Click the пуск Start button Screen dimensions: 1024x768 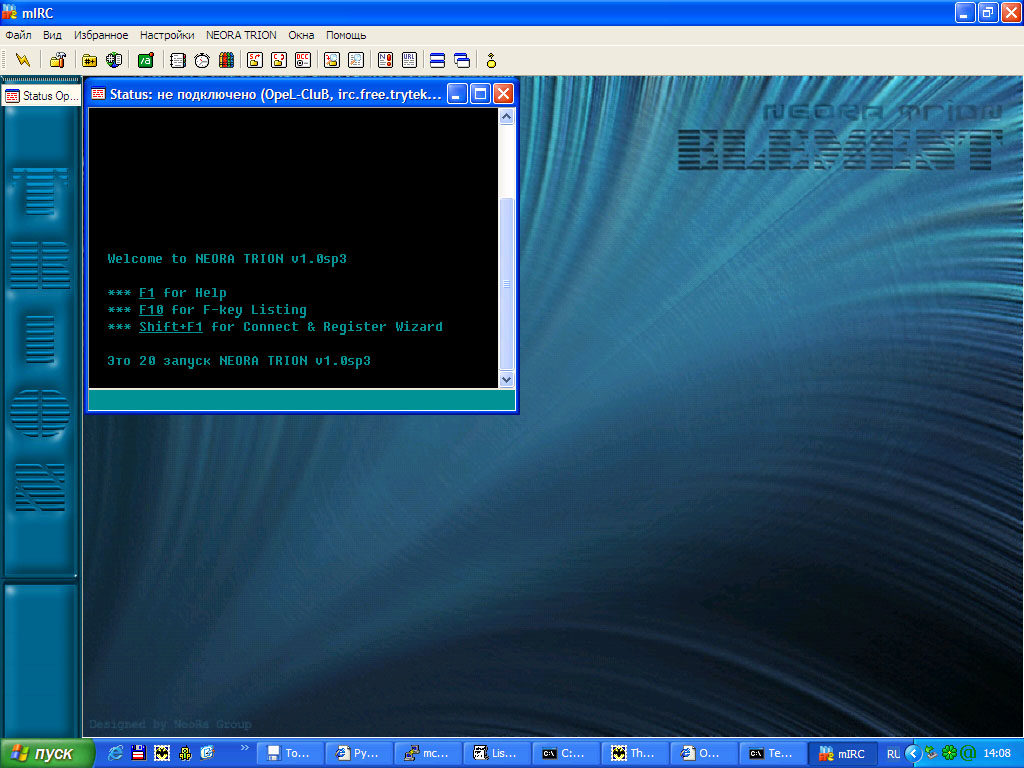point(47,754)
